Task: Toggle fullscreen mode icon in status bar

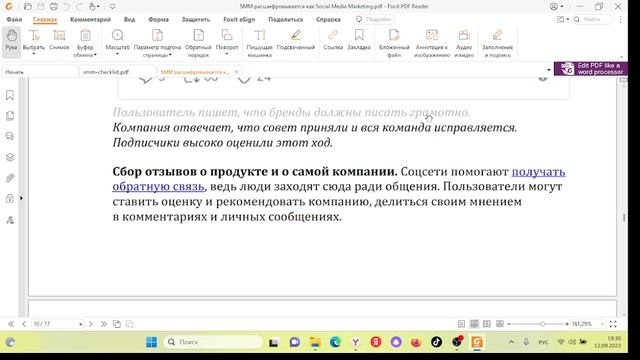Action: click(x=613, y=324)
